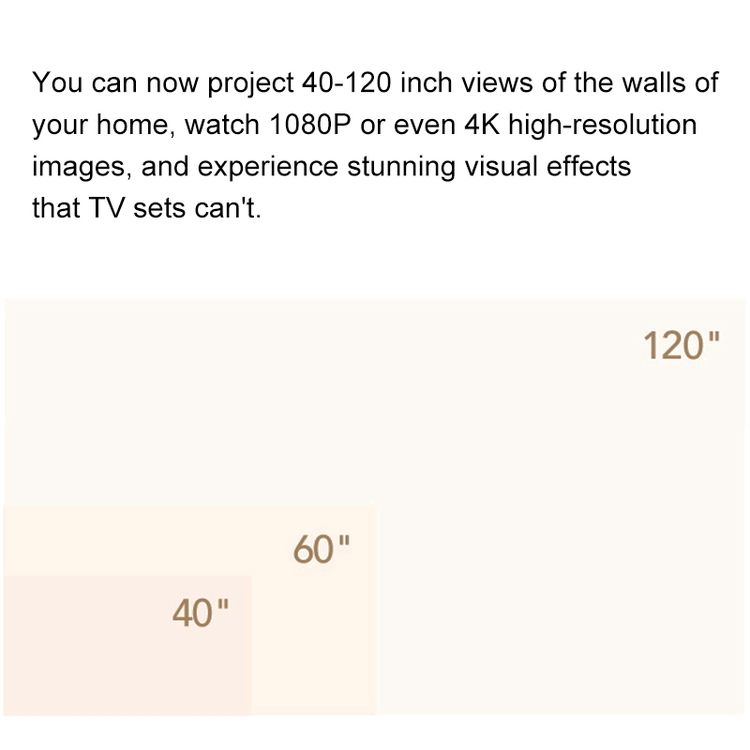Viewport: 750px width, 750px height.
Task: Select the word "project" in first line
Action: [x=250, y=84]
